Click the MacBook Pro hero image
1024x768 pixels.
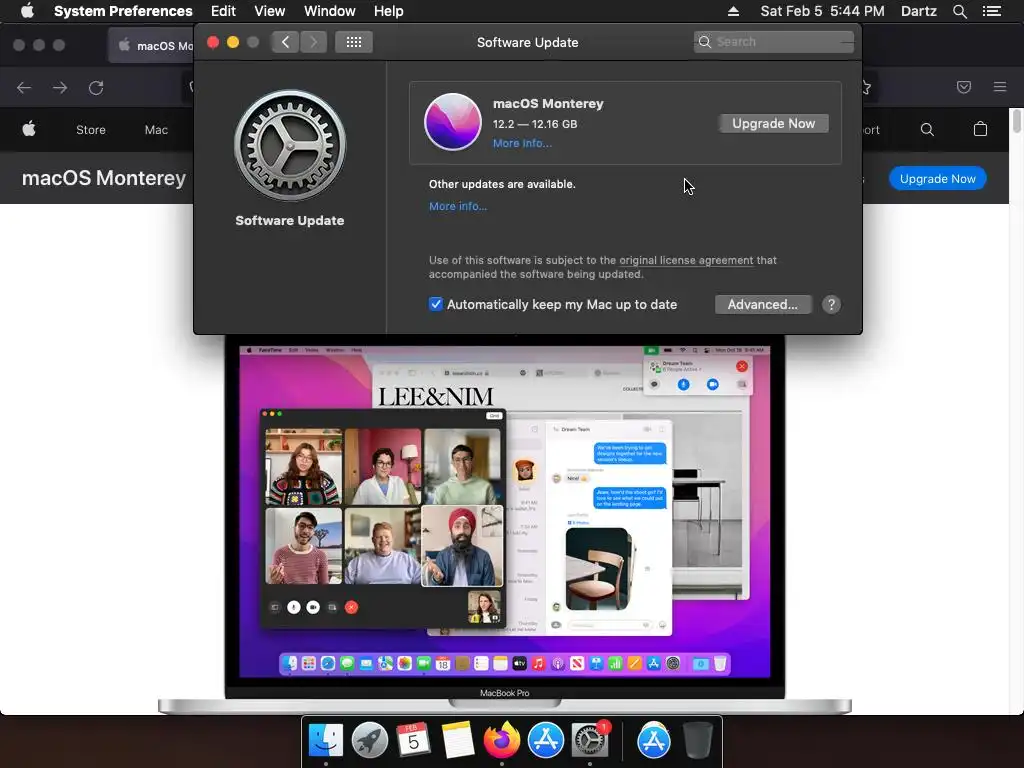click(x=504, y=524)
